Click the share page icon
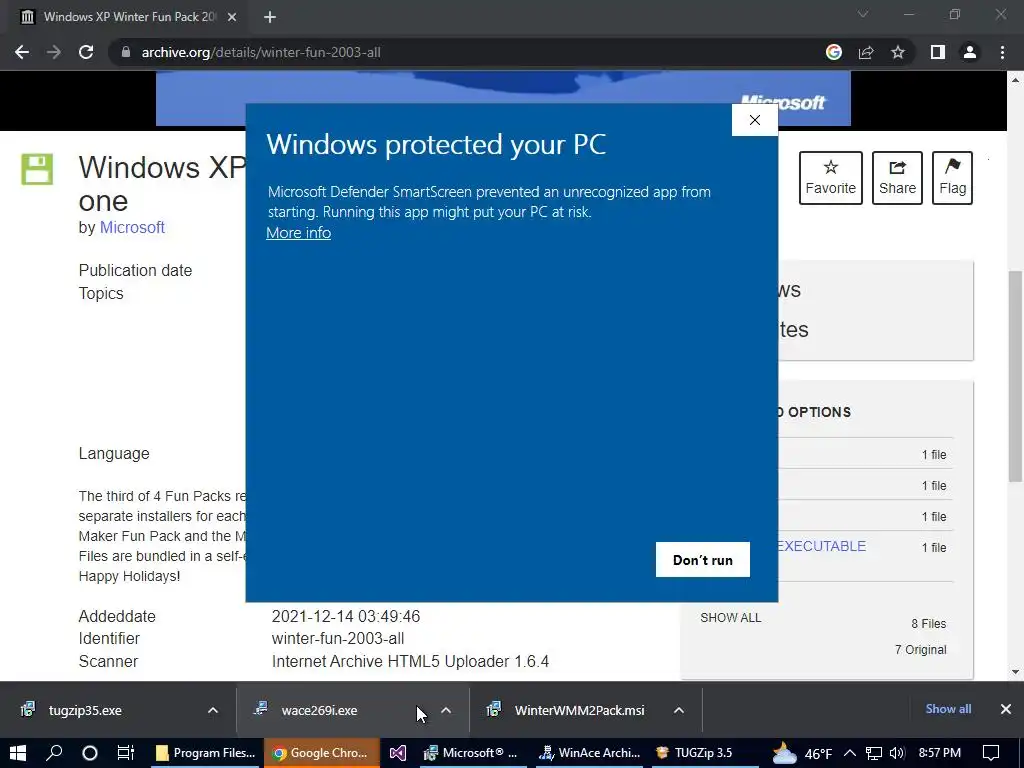1024x768 pixels. [866, 52]
